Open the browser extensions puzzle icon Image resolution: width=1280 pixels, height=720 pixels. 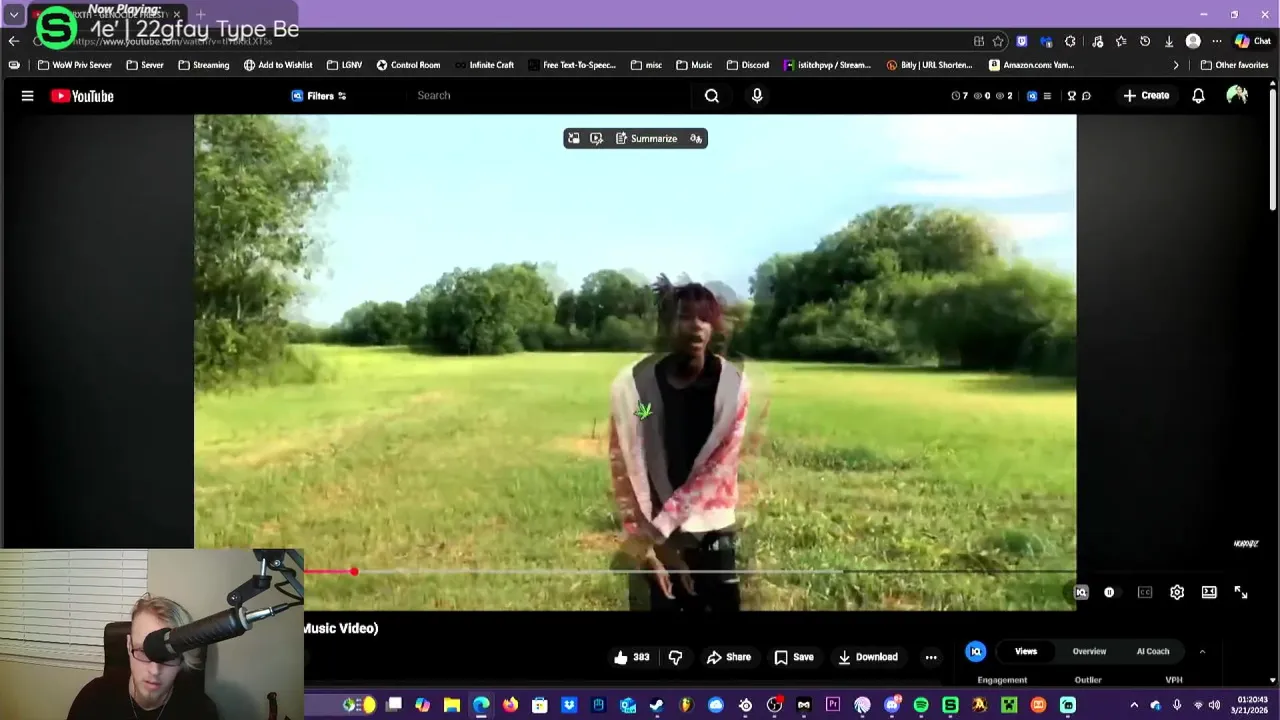1070,41
